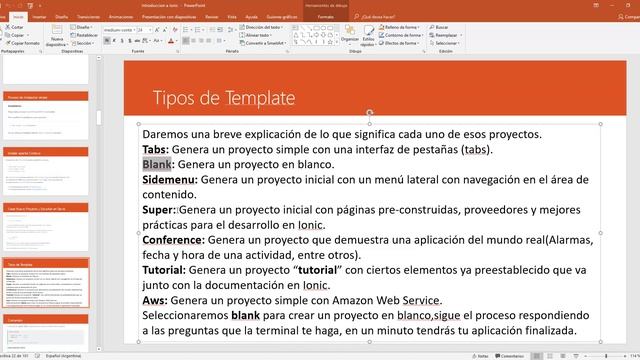Click Restablecer to reset the slide
This screenshot has width=640, height=360.
click(84, 35)
